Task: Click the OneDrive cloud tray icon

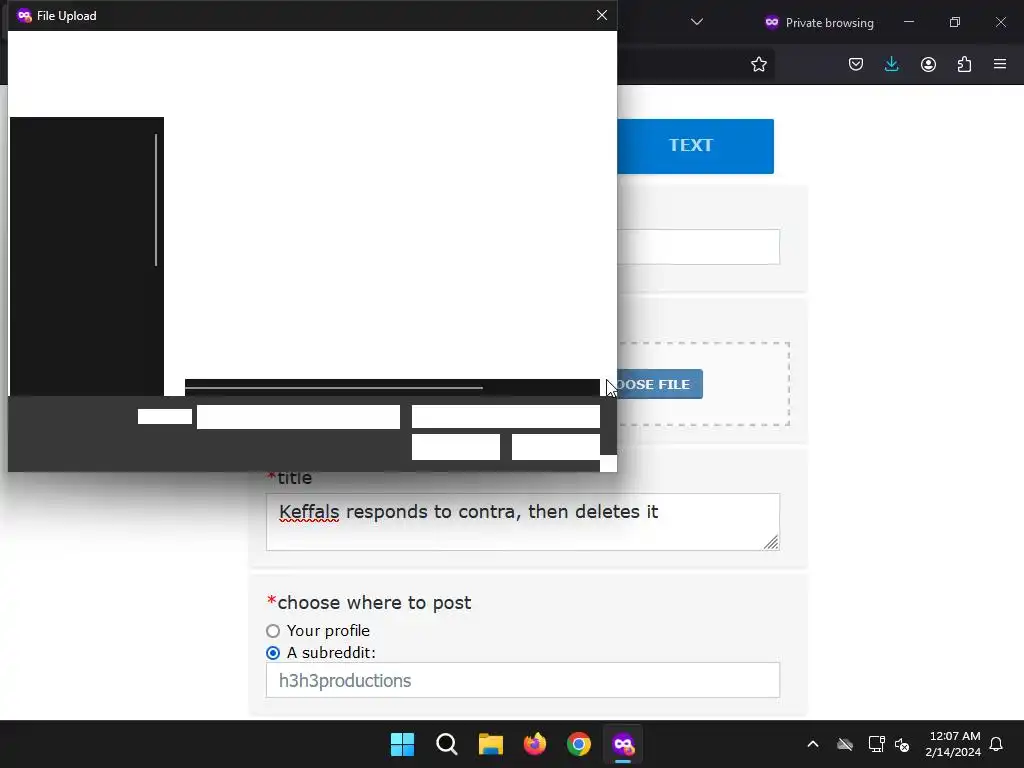Action: pyautogui.click(x=845, y=744)
